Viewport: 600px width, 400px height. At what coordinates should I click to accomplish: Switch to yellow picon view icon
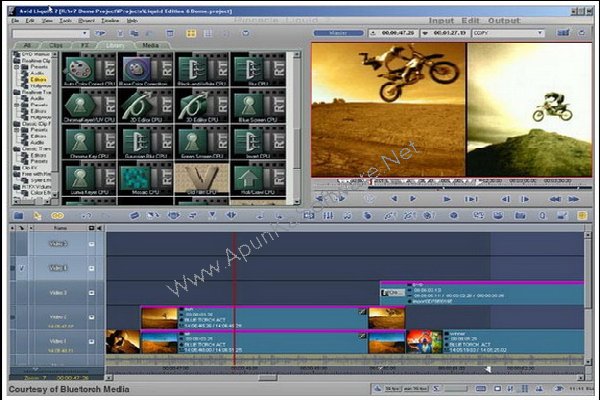tap(191, 33)
